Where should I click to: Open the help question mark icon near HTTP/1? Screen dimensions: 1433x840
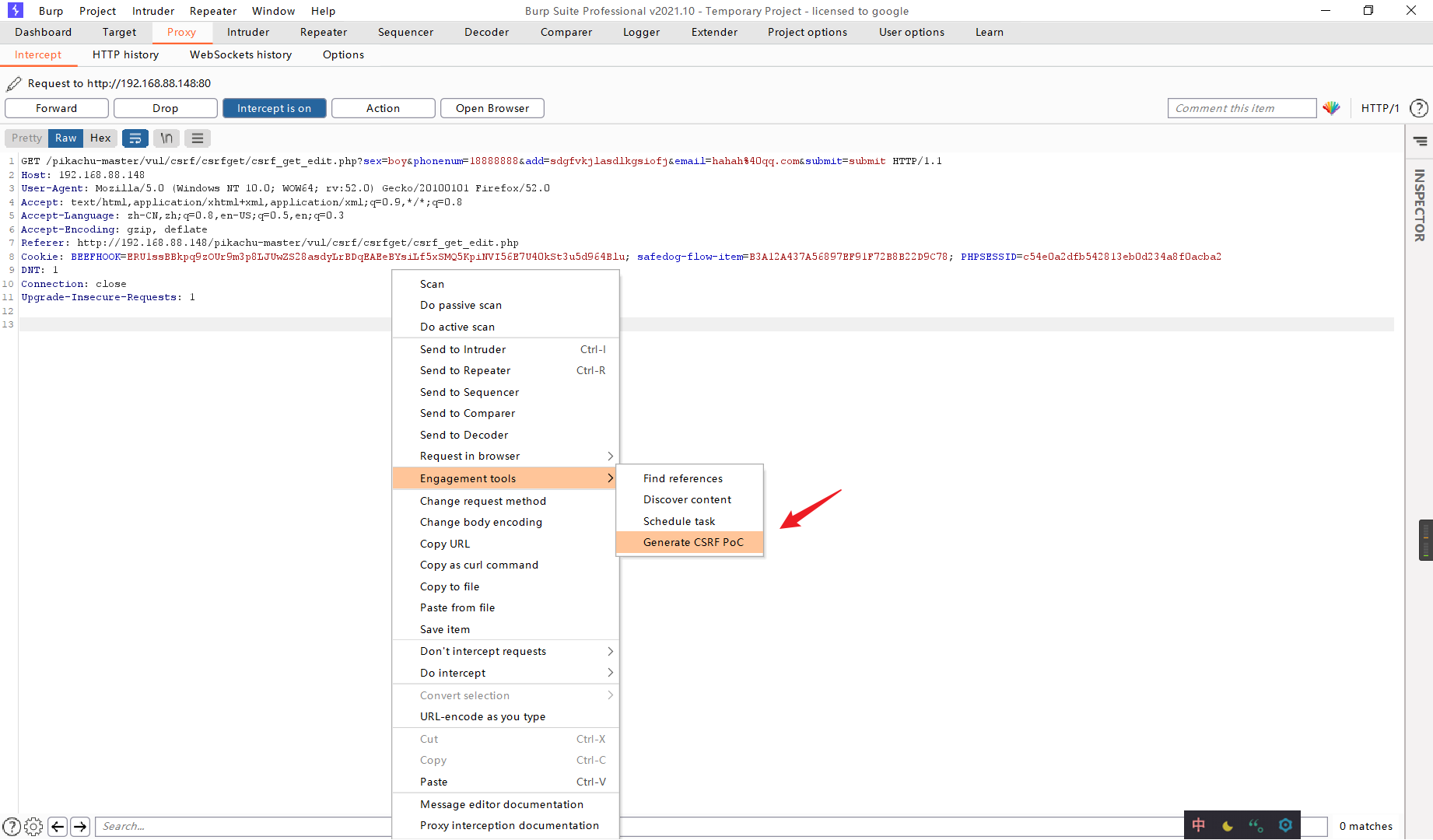tap(1419, 108)
